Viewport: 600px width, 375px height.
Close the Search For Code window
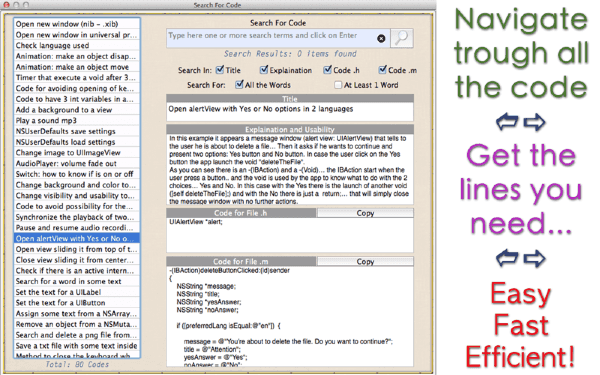7,5
